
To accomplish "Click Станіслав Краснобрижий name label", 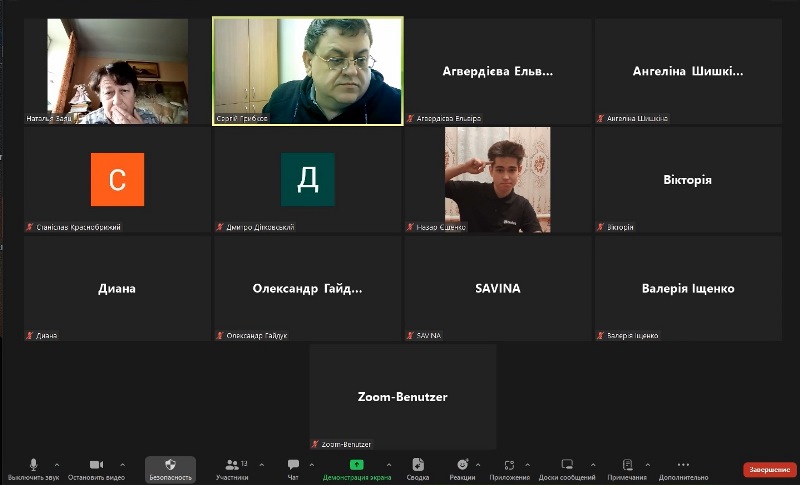I will point(79,227).
